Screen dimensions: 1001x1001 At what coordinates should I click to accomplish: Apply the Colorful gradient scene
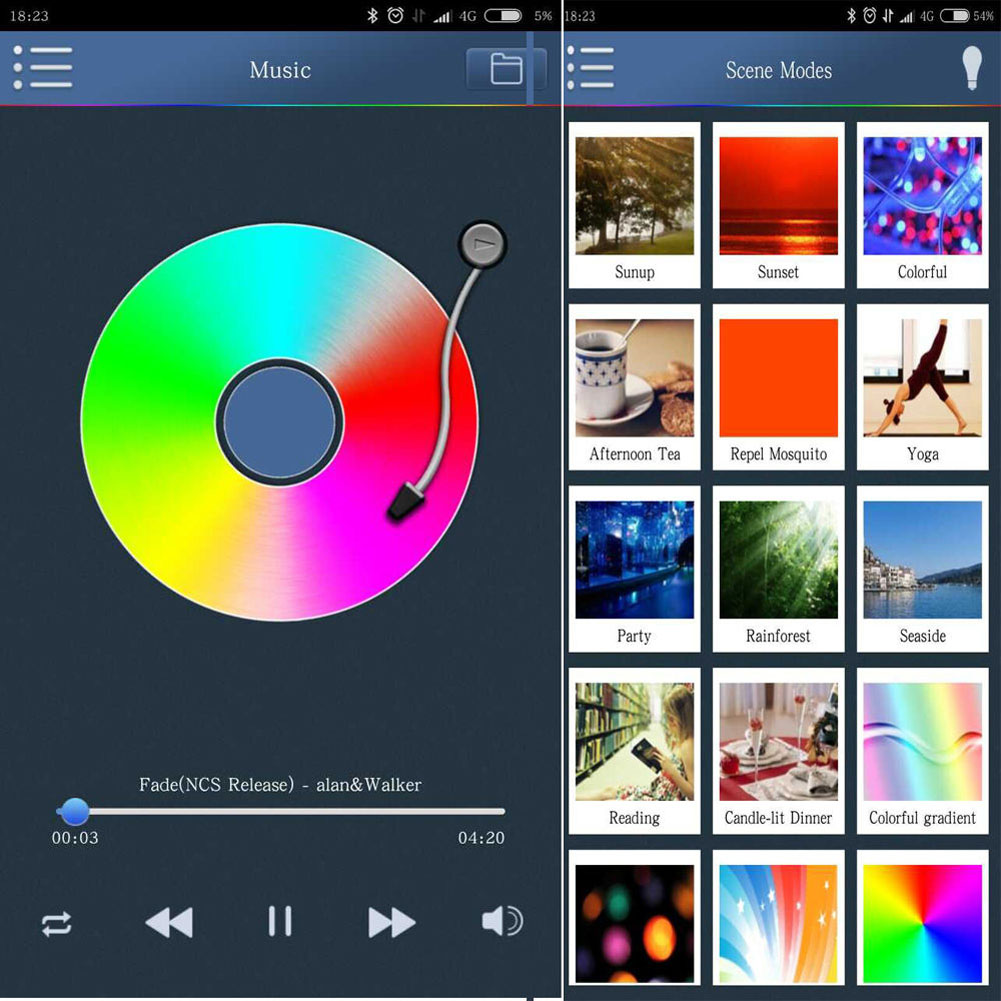(922, 752)
